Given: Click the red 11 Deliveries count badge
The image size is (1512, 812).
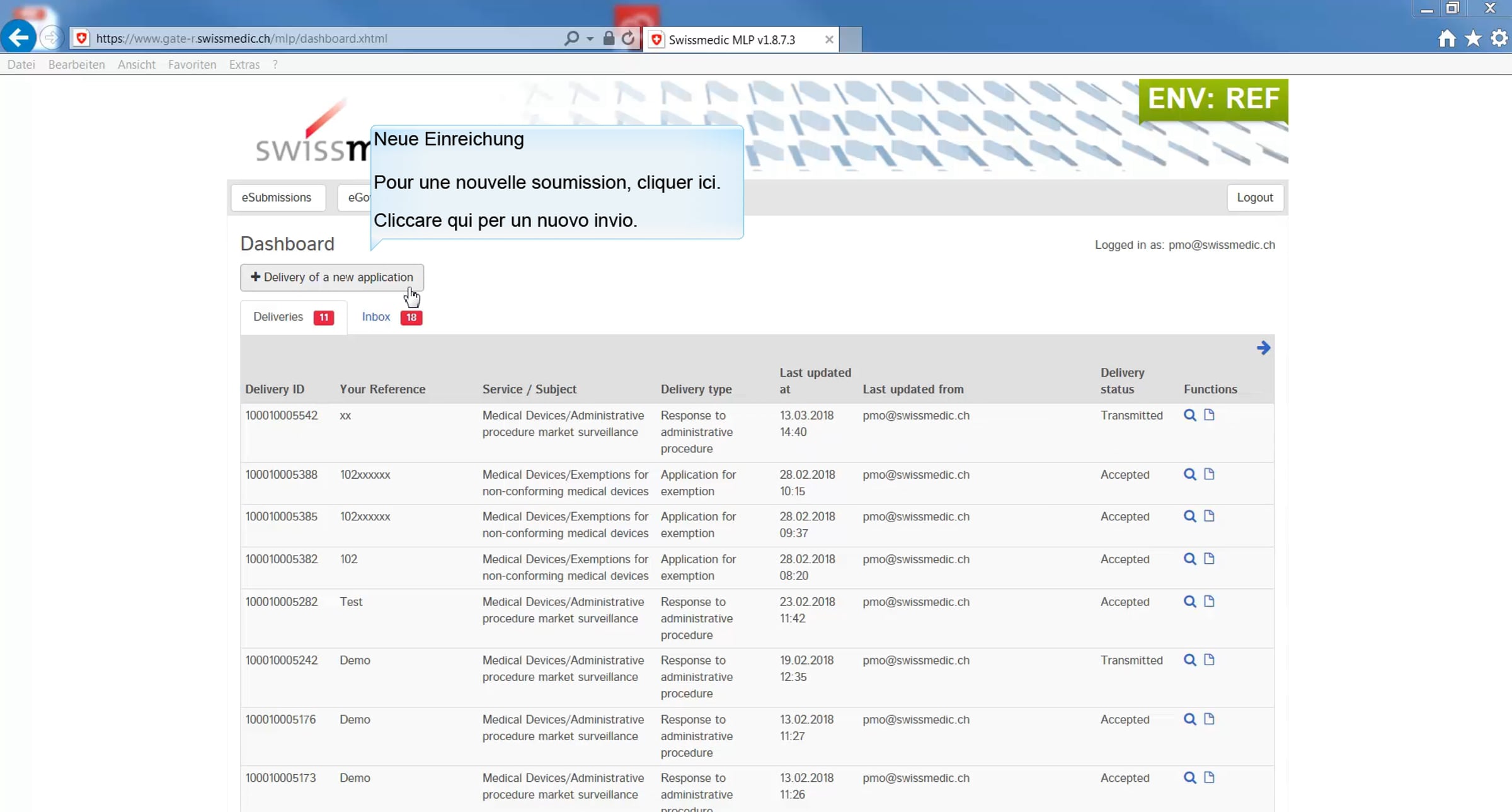Looking at the screenshot, I should coord(324,317).
